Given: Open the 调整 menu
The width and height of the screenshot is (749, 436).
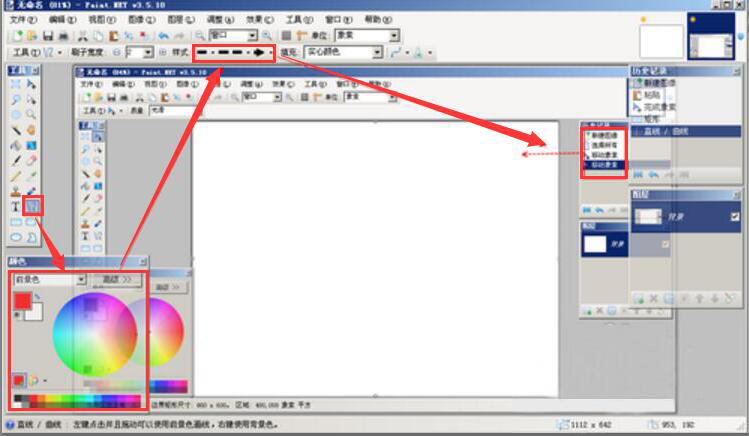Looking at the screenshot, I should (220, 20).
